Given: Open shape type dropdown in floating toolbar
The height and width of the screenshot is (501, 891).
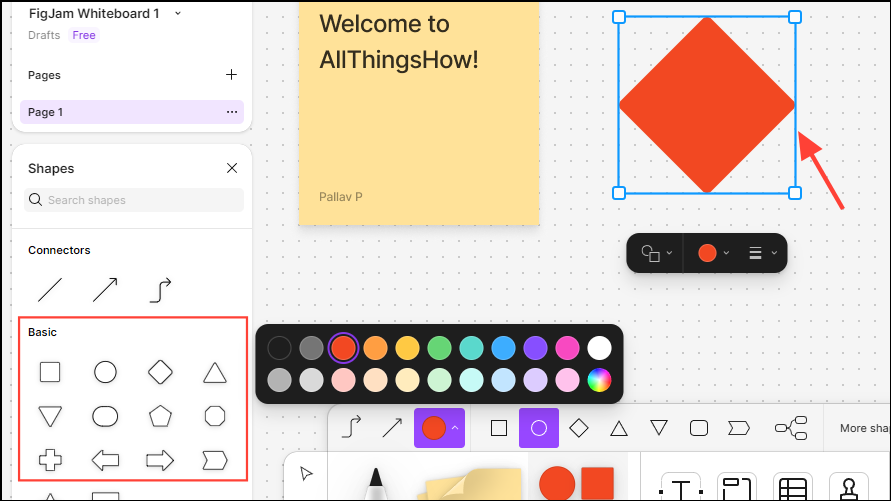Looking at the screenshot, I should (656, 253).
